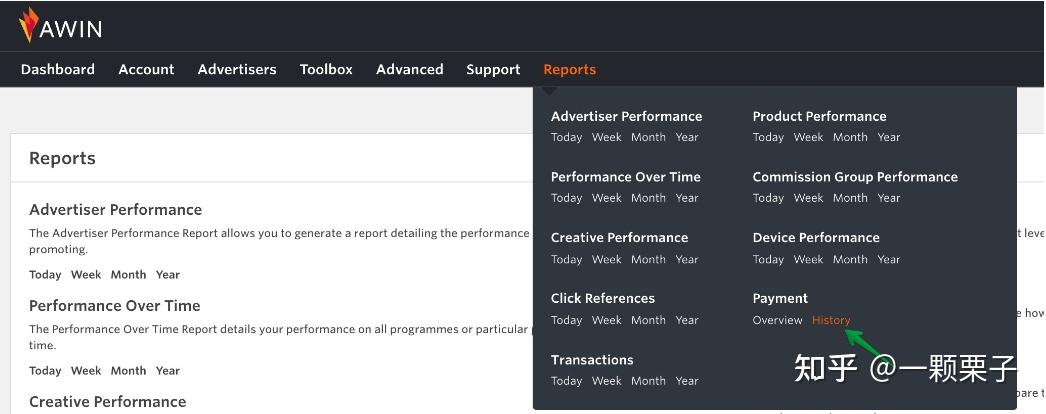Select Today under dropdown Advertiser Performance
The height and width of the screenshot is (414, 1046).
(566, 138)
